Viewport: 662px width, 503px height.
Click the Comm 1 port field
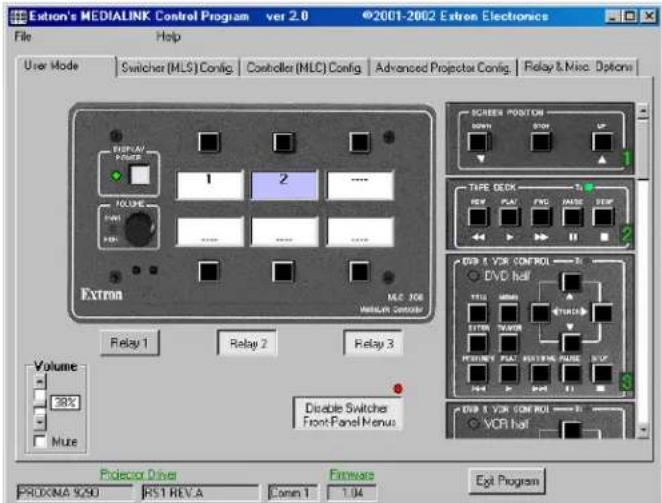coord(292,492)
